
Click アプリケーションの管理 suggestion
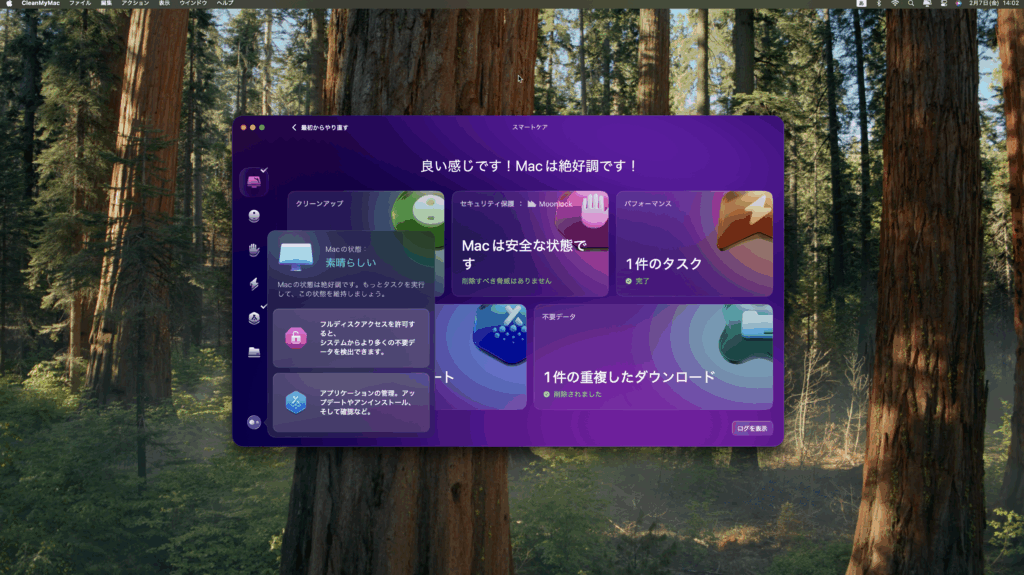pyautogui.click(x=351, y=402)
